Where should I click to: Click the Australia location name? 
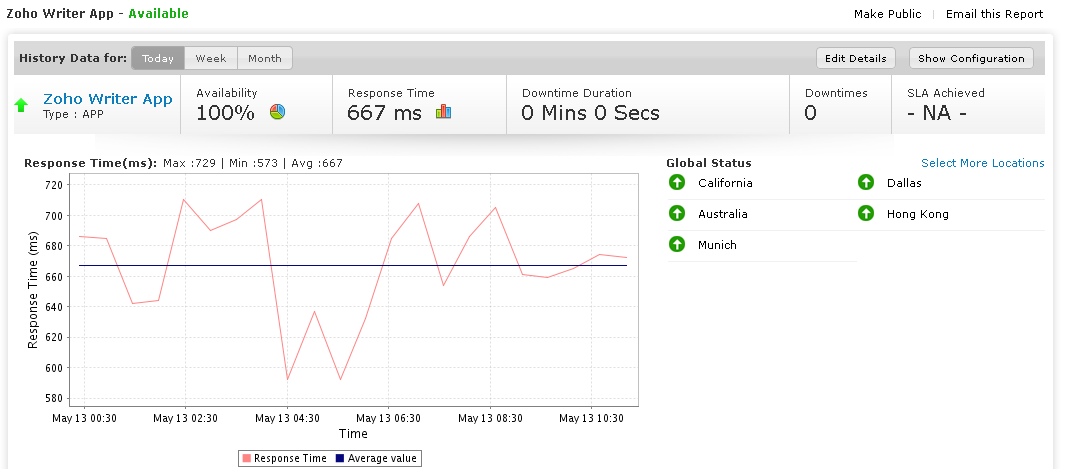click(x=723, y=214)
